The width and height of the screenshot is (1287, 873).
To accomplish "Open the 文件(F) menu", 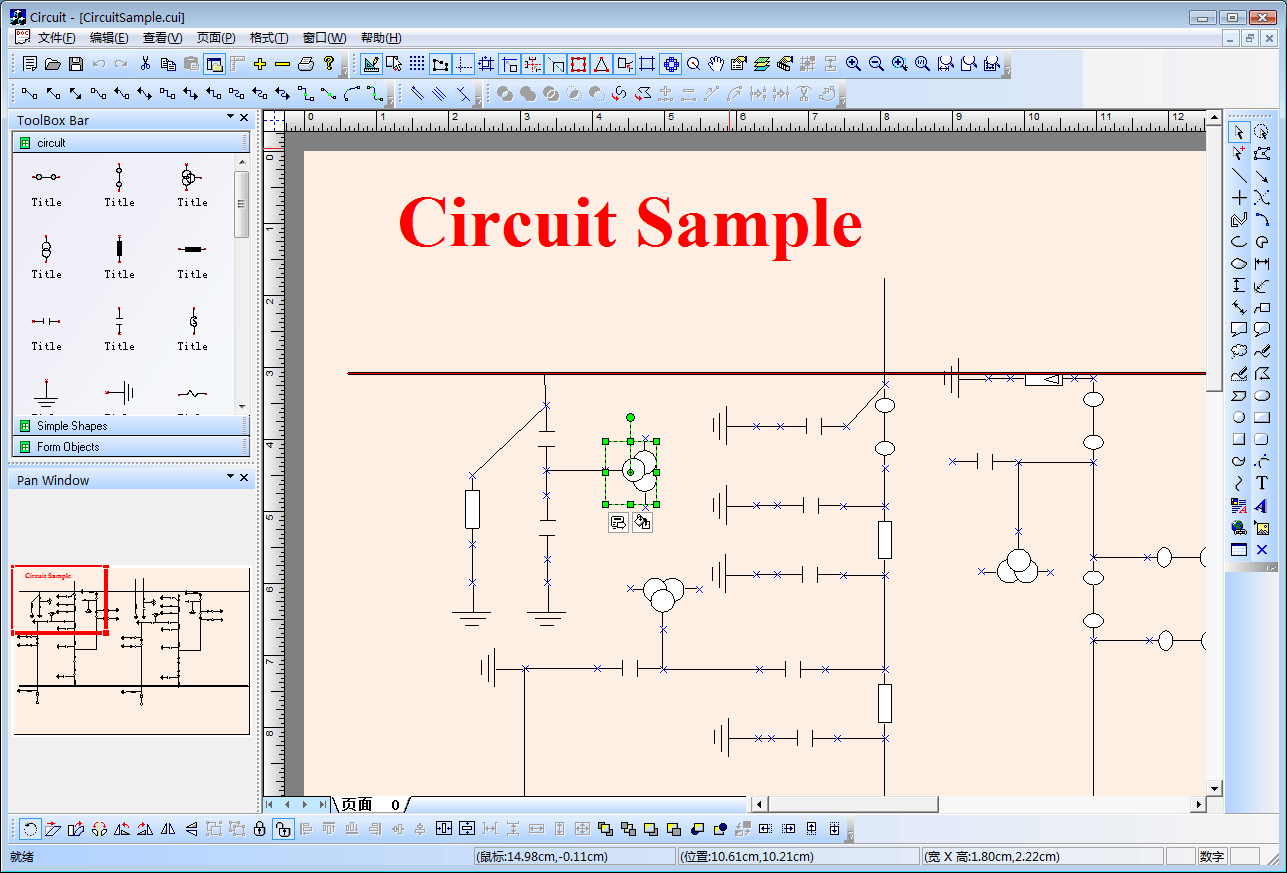I will (56, 38).
